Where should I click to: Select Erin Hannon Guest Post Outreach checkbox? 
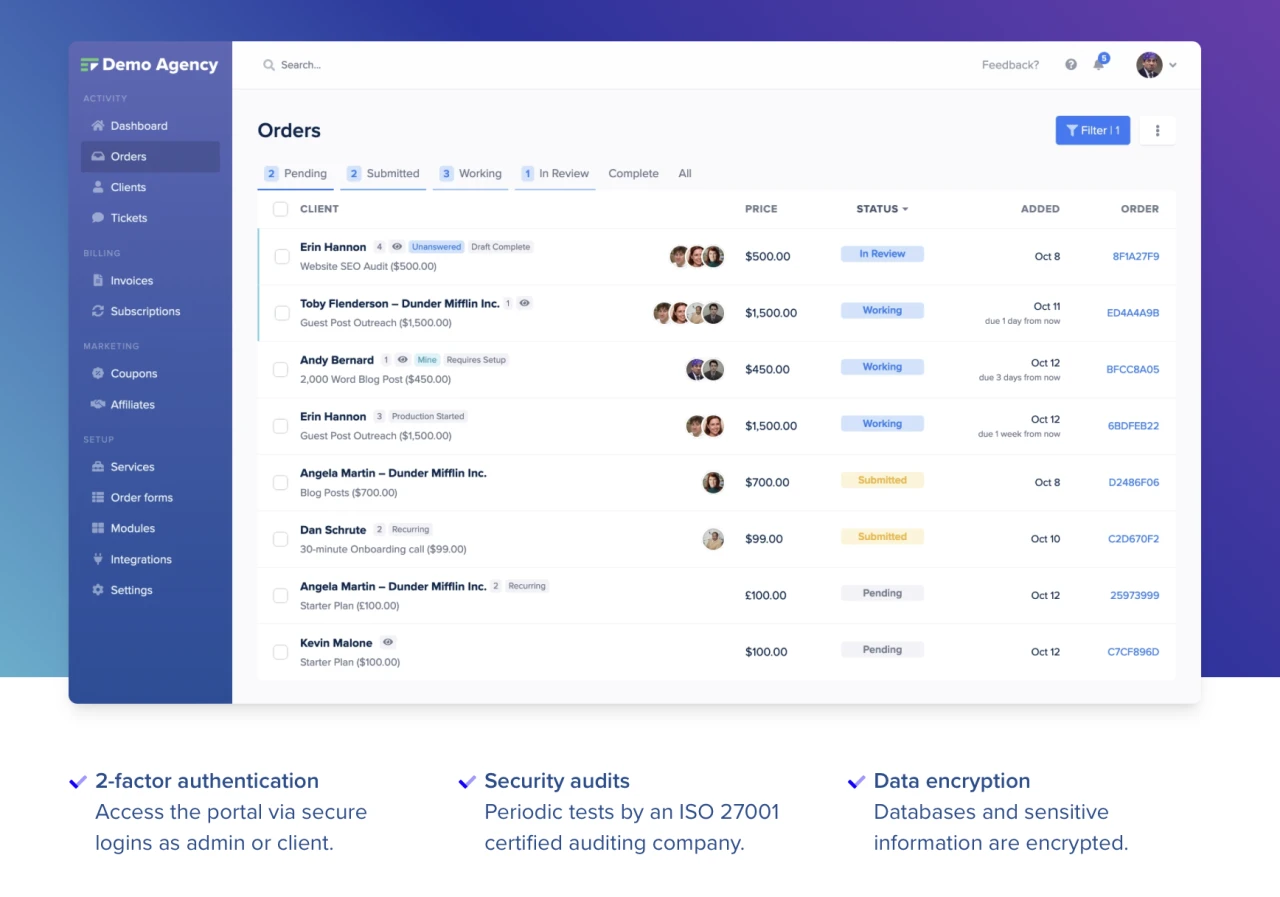point(281,426)
